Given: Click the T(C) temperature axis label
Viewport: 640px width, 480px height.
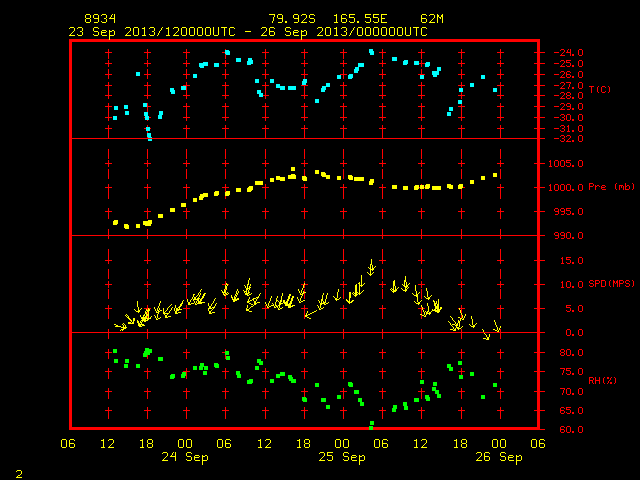Looking at the screenshot, I should [x=600, y=89].
